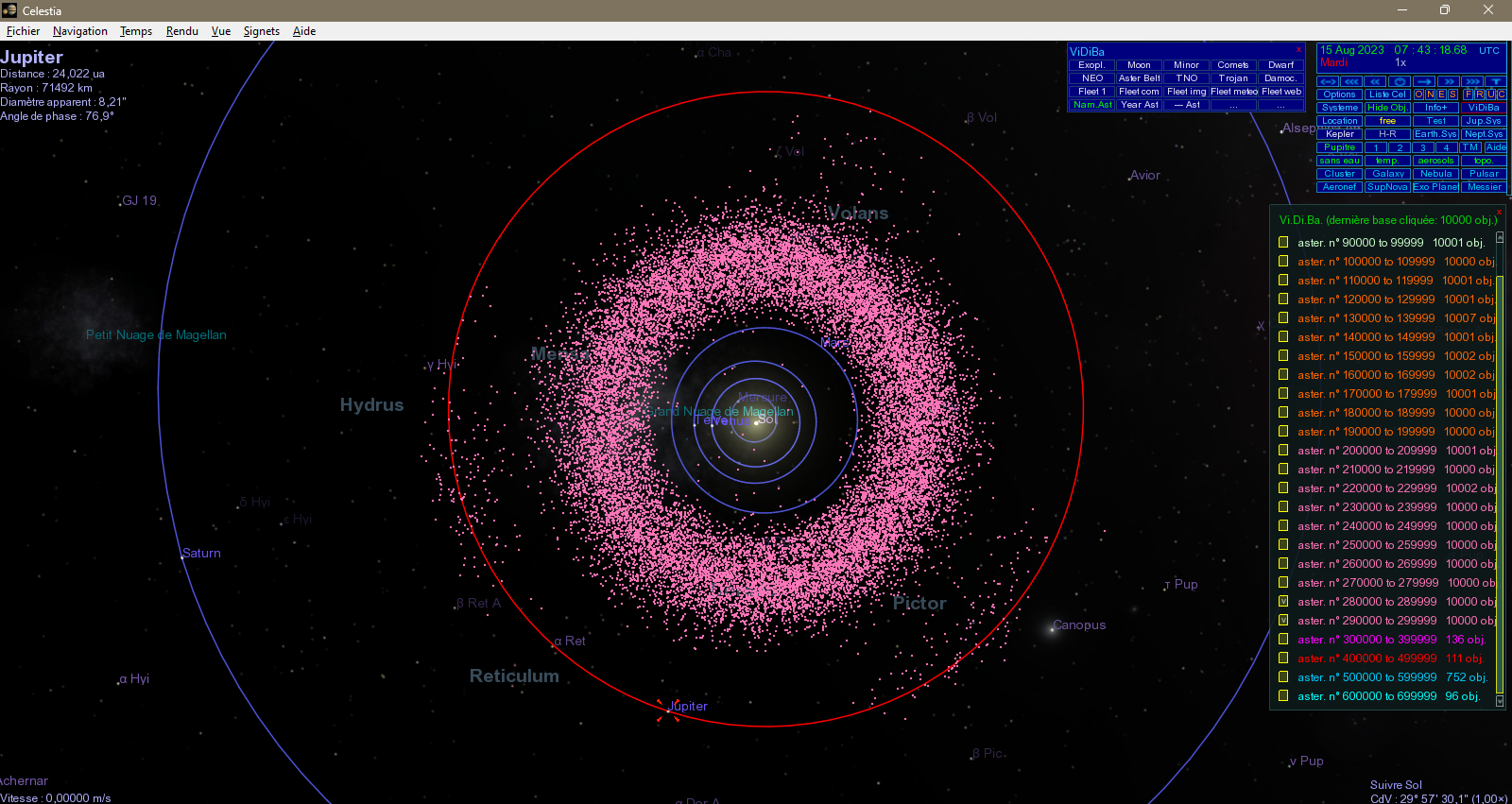Click the orange U letter button
The height and width of the screenshot is (804, 1512).
coord(1491,94)
